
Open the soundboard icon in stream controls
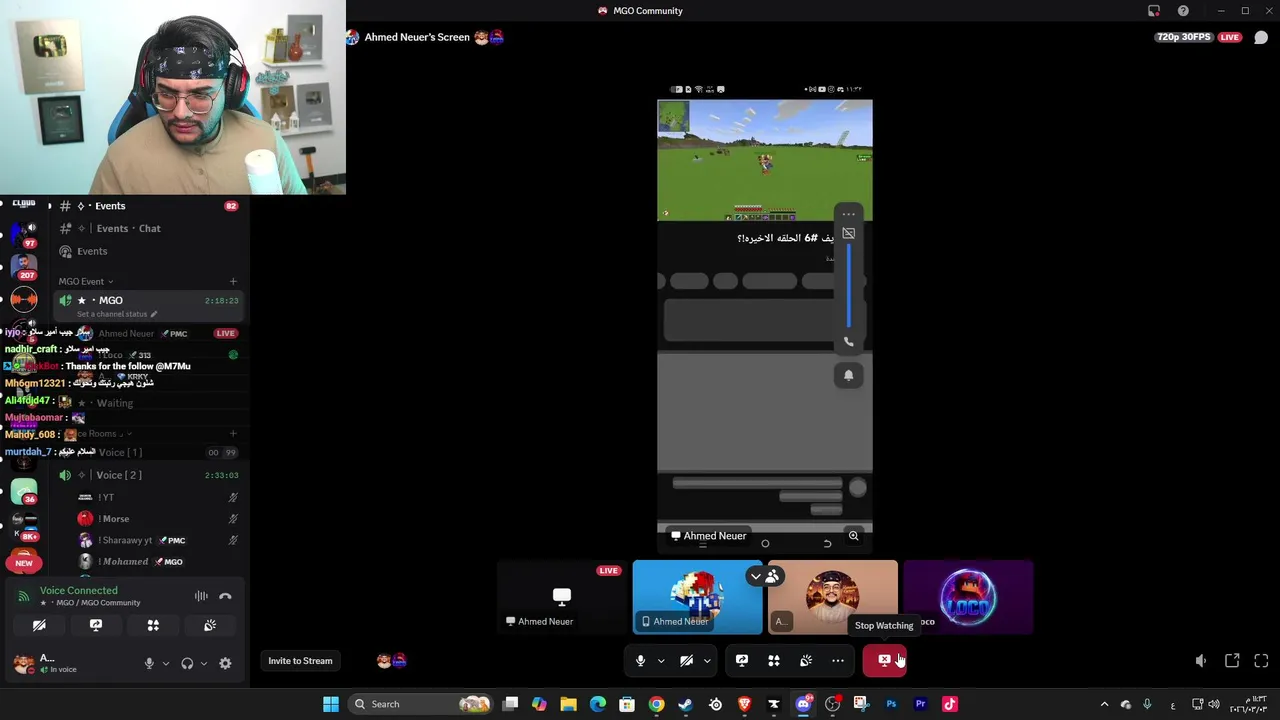[x=806, y=661]
